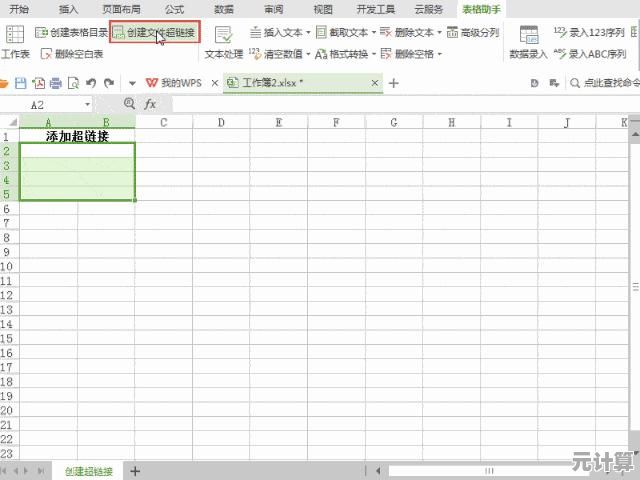Screen dimensions: 640x480
Task: Click the 高级分列 icon
Action: [x=454, y=32]
